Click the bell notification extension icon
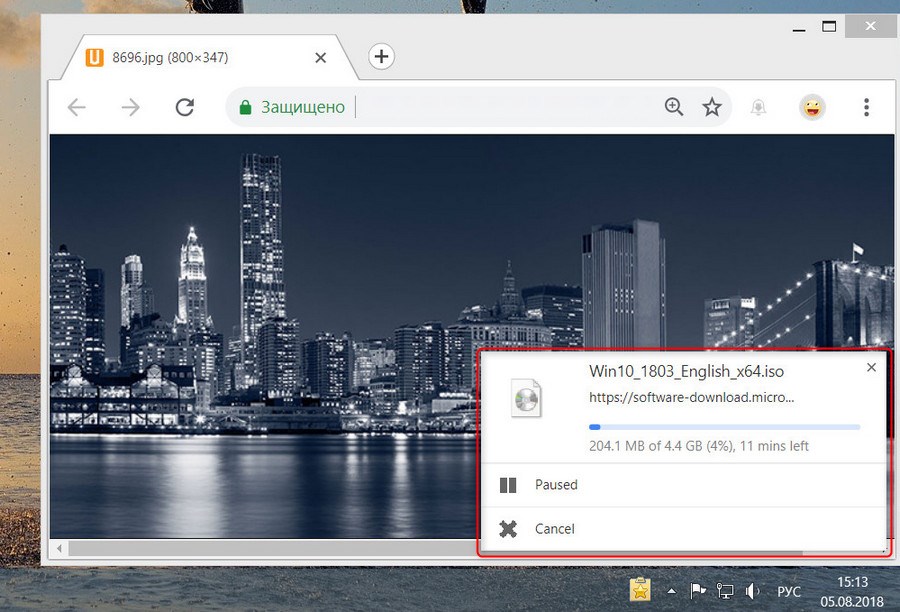This screenshot has height=612, width=900. [x=758, y=107]
